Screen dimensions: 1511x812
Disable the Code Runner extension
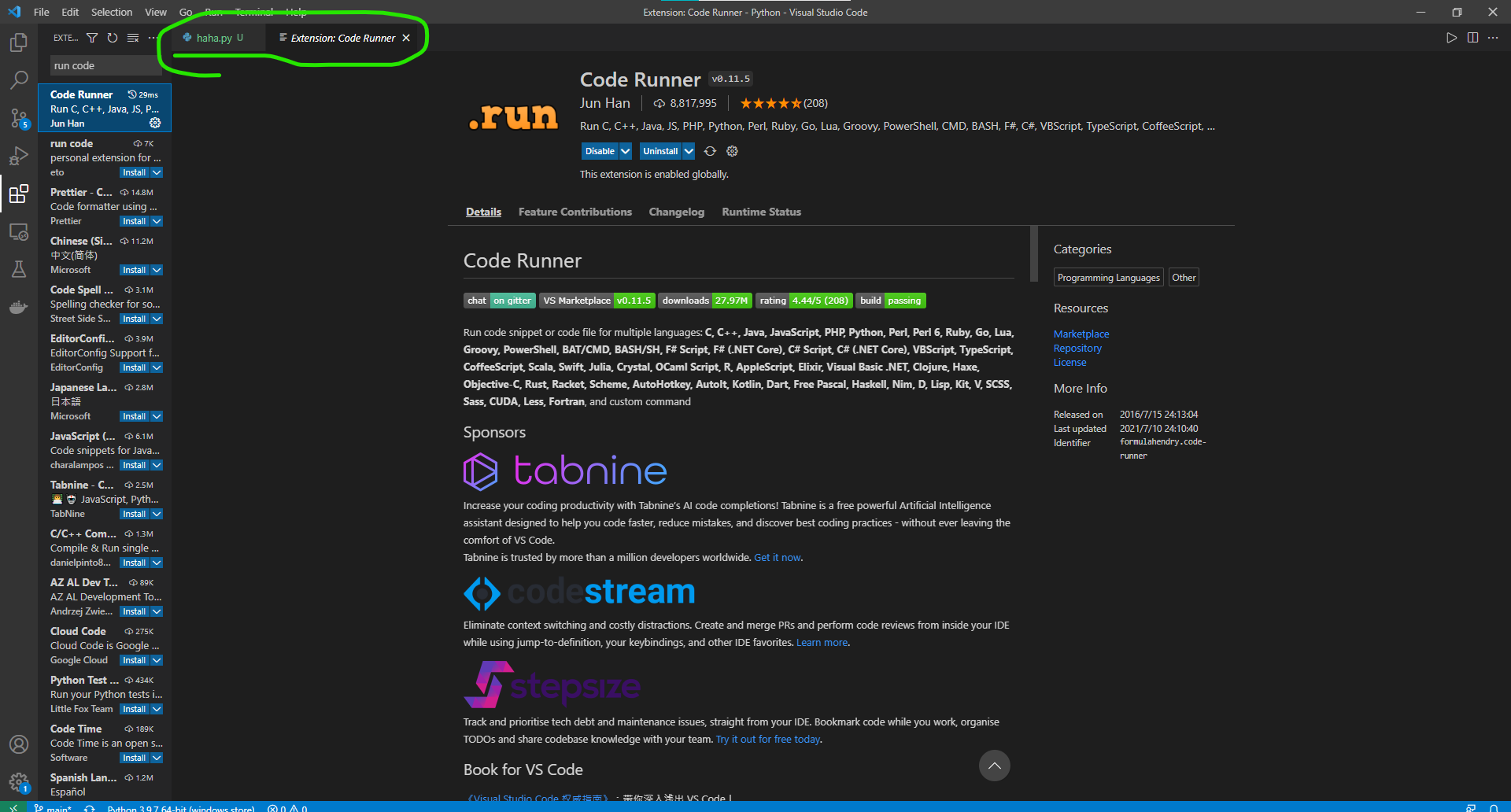click(600, 151)
